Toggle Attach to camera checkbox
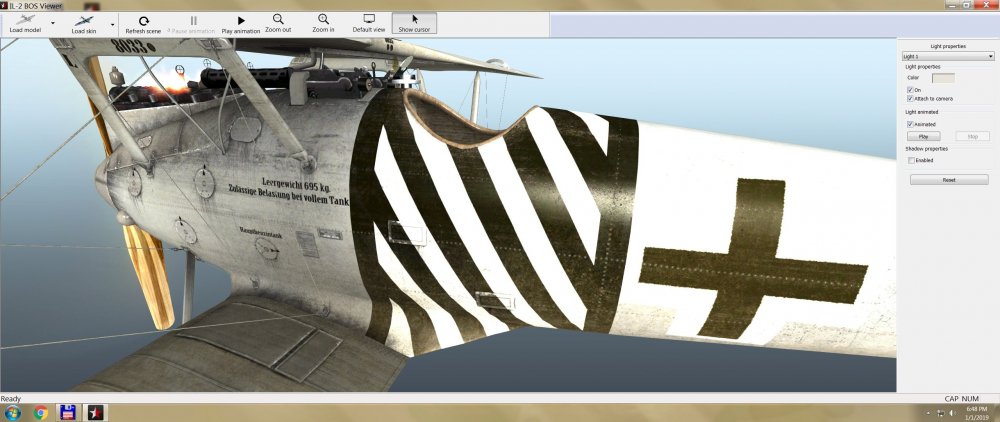 point(911,99)
